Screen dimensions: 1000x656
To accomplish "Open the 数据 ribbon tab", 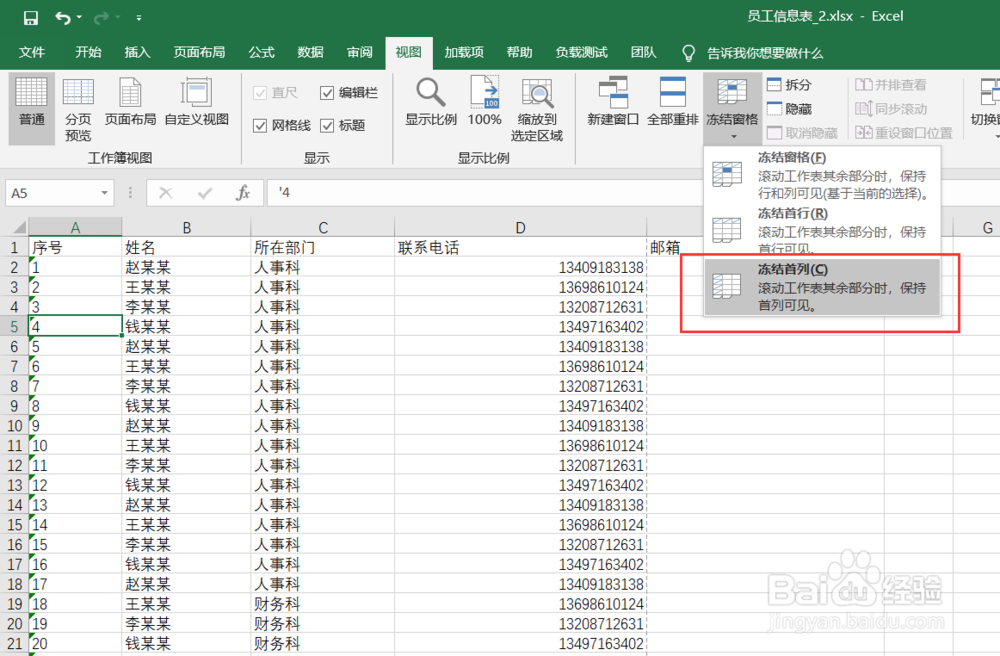I will pos(309,52).
